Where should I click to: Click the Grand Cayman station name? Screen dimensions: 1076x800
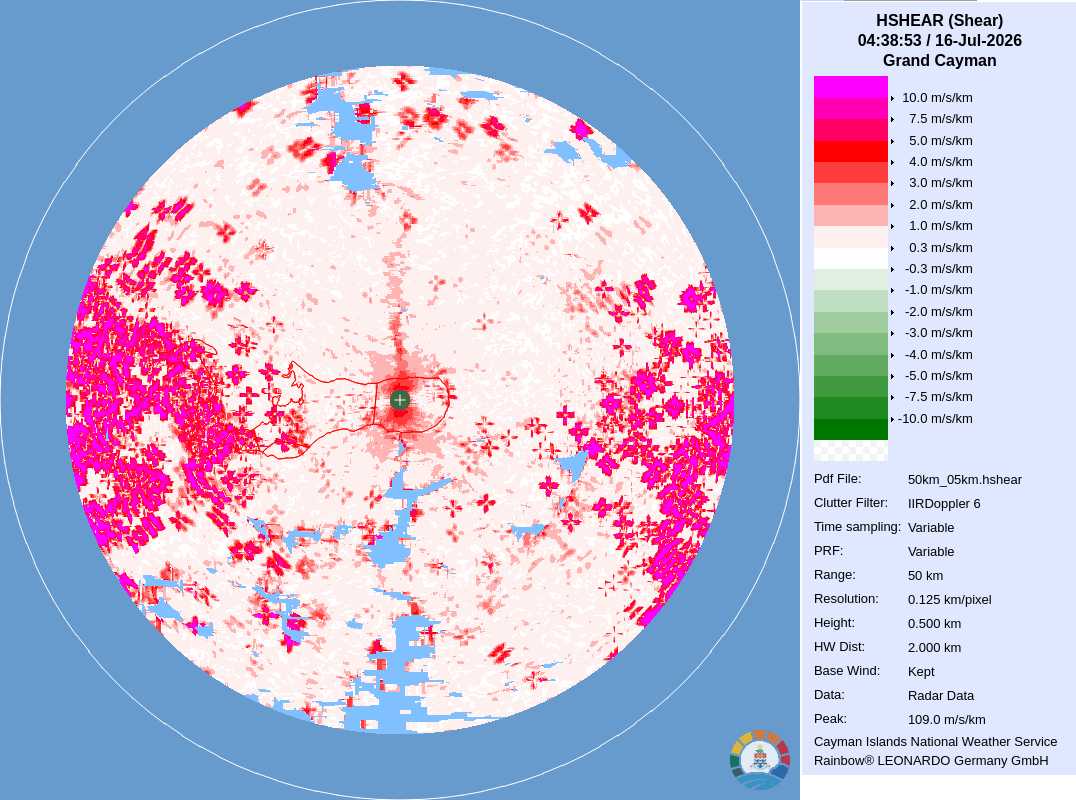939,60
